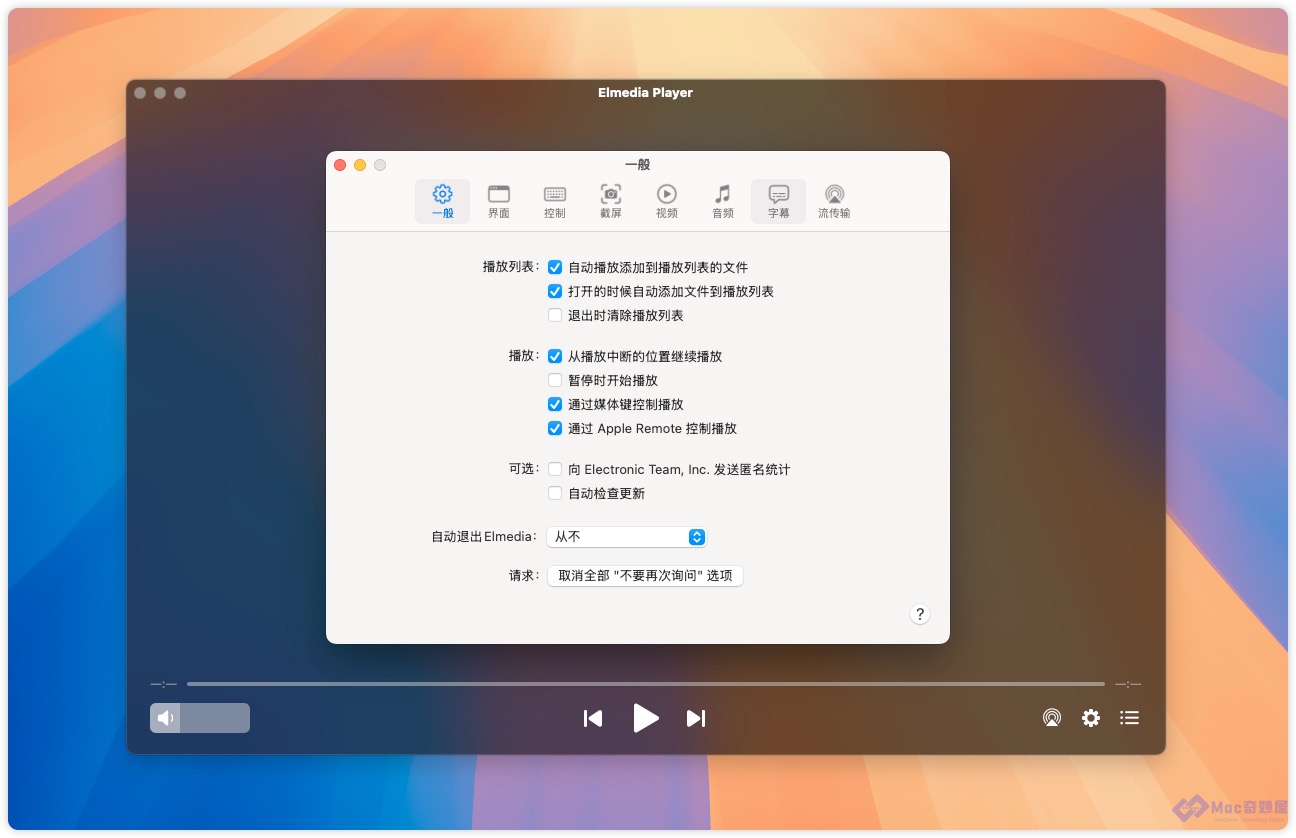This screenshot has height=838, width=1296.
Task: Play media with the main play button
Action: pyautogui.click(x=646, y=718)
